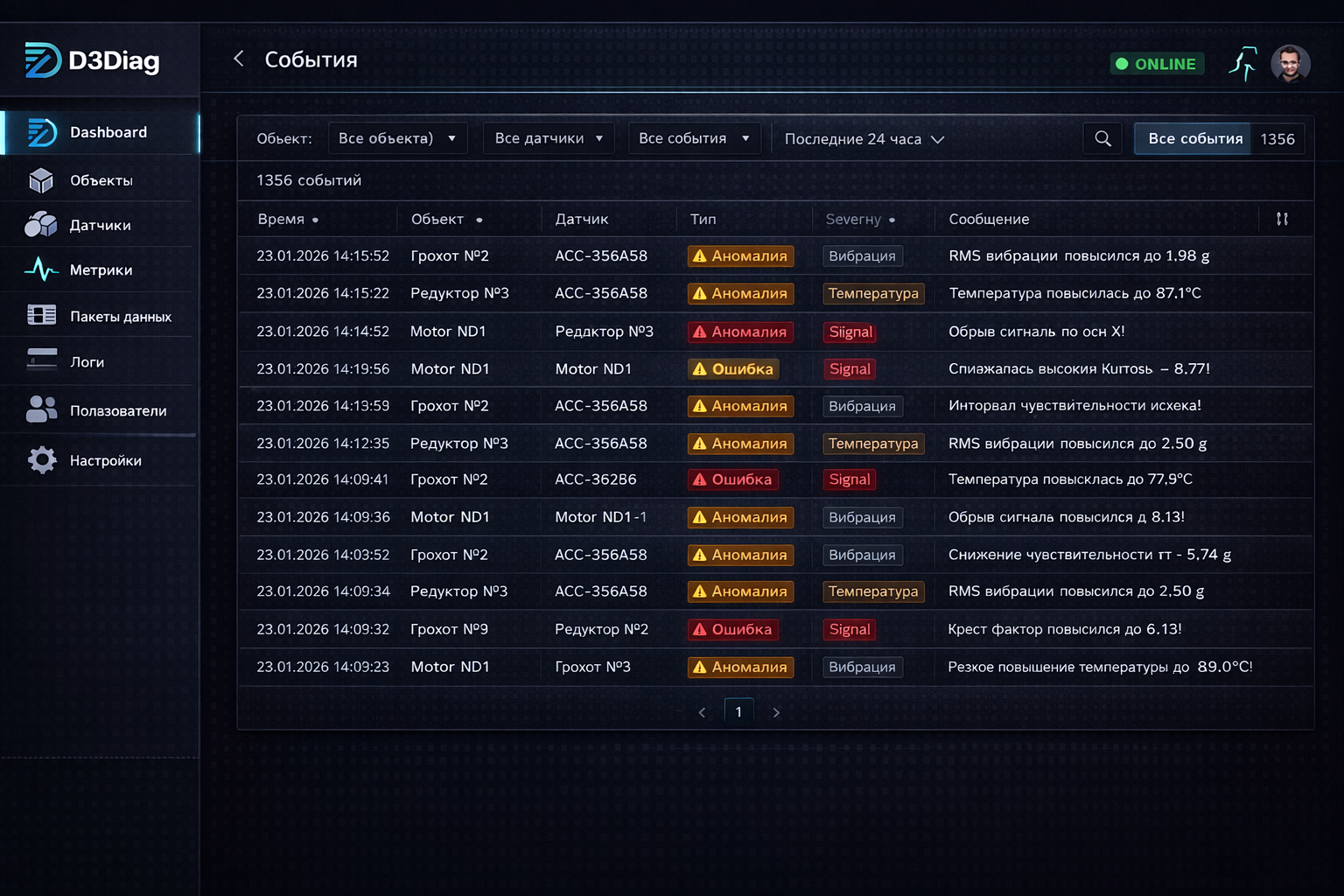Open column settings icon in table header
Screen dimensions: 1344x896
(1282, 219)
